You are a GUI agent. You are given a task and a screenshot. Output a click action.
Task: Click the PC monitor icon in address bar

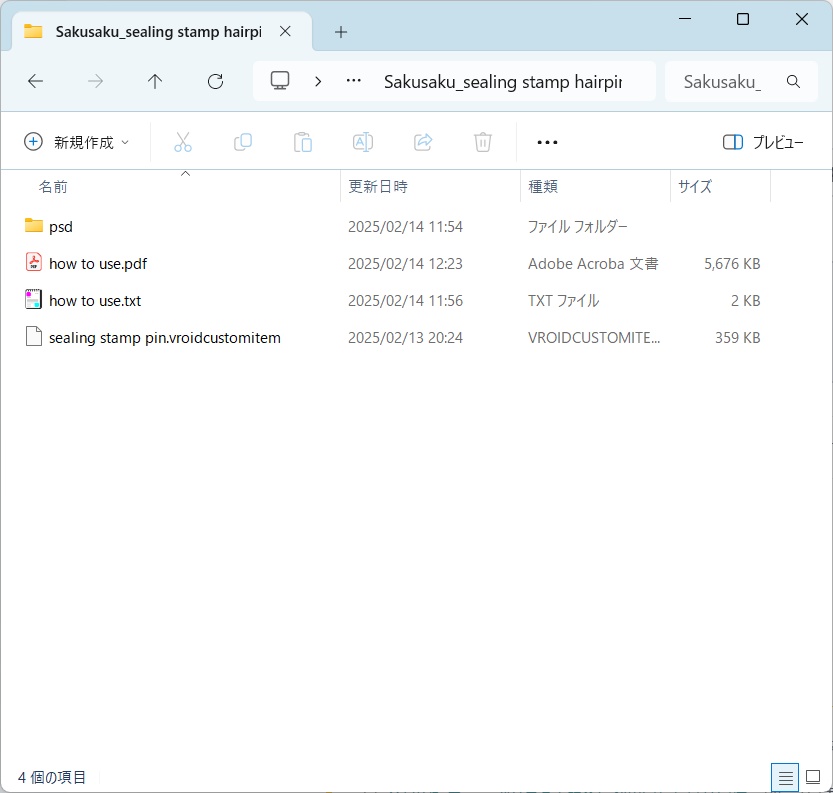[280, 81]
